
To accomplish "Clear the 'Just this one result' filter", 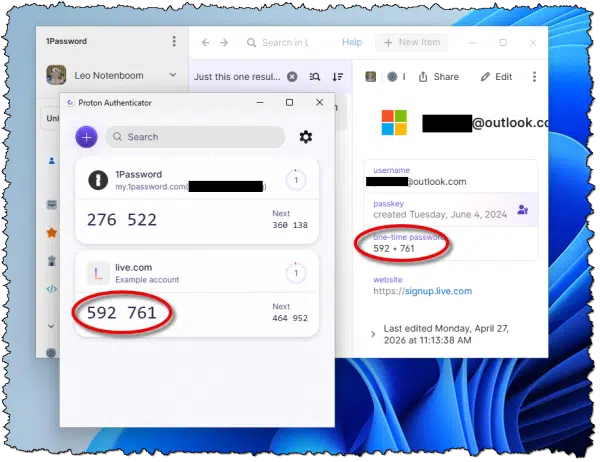I will coord(292,77).
